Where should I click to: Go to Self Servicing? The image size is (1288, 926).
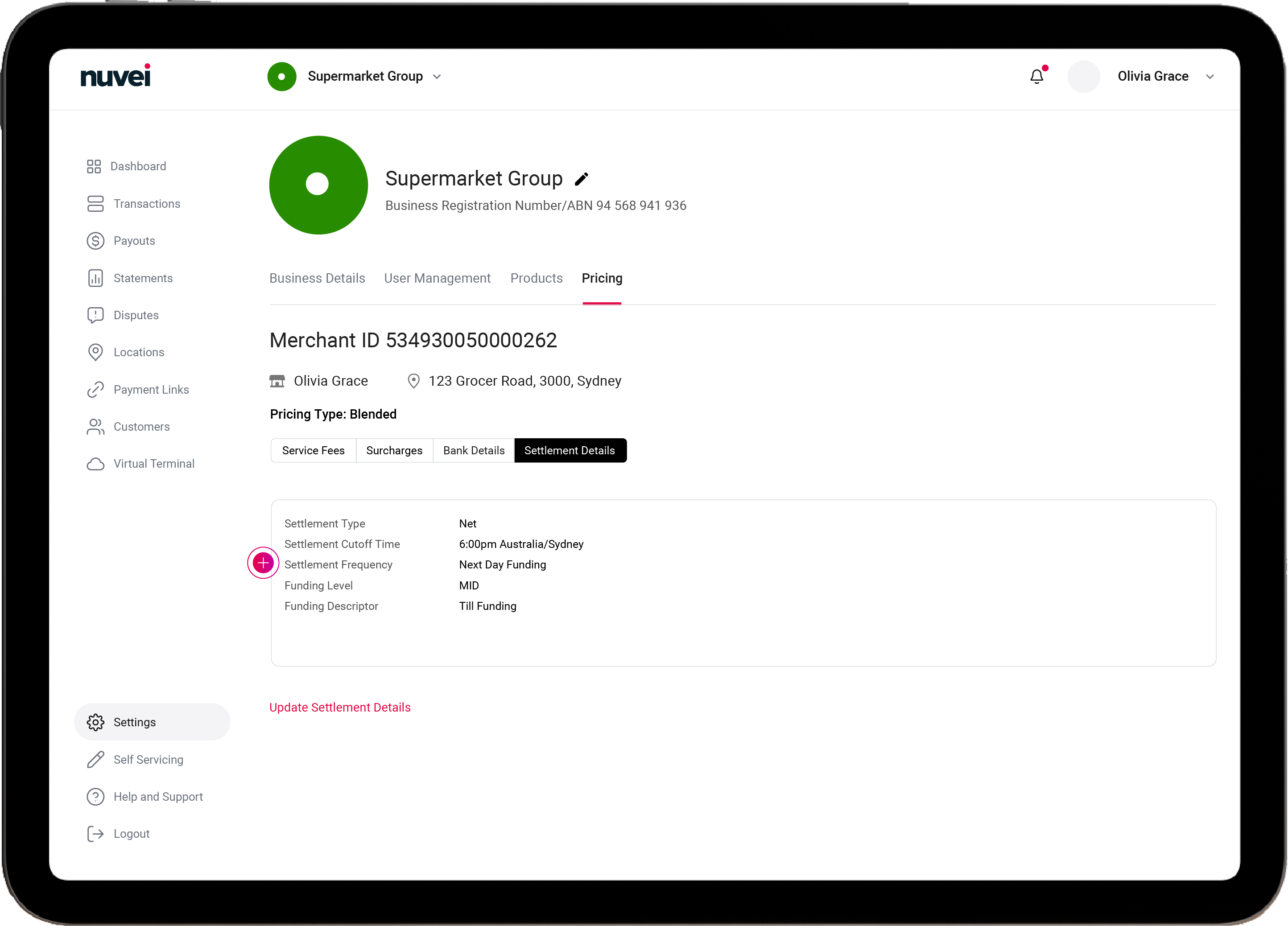(149, 760)
